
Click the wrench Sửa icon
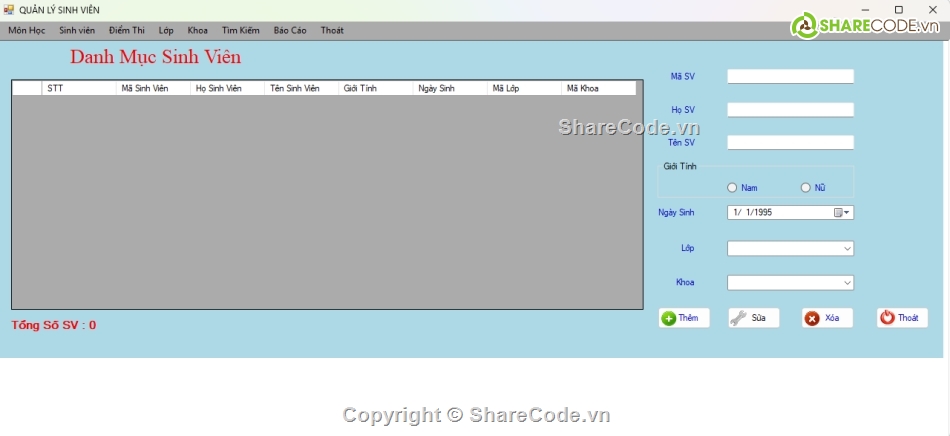point(738,318)
